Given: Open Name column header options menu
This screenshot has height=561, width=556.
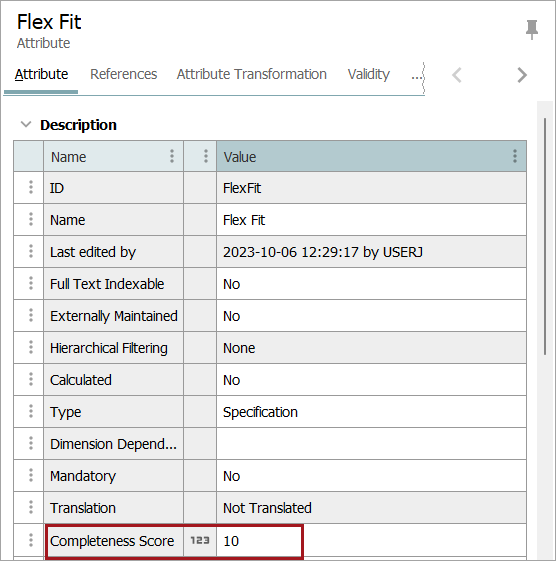Looking at the screenshot, I should [x=172, y=156].
